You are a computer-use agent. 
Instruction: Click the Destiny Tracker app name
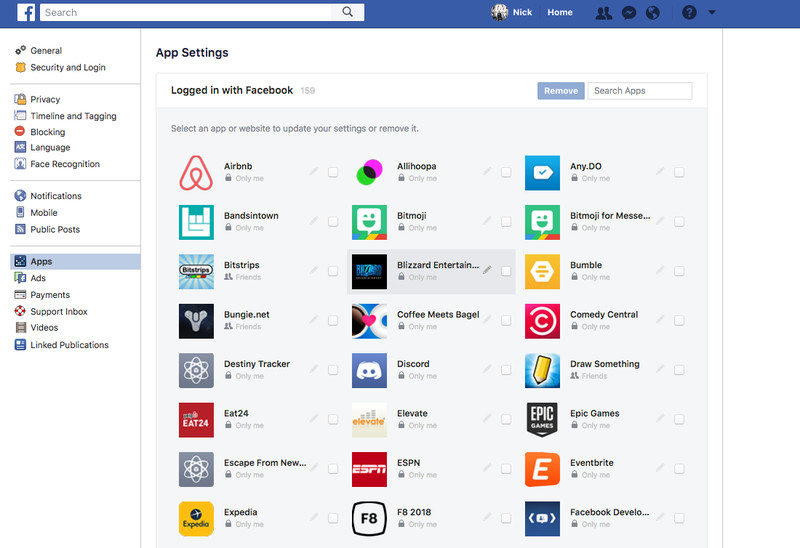point(257,364)
